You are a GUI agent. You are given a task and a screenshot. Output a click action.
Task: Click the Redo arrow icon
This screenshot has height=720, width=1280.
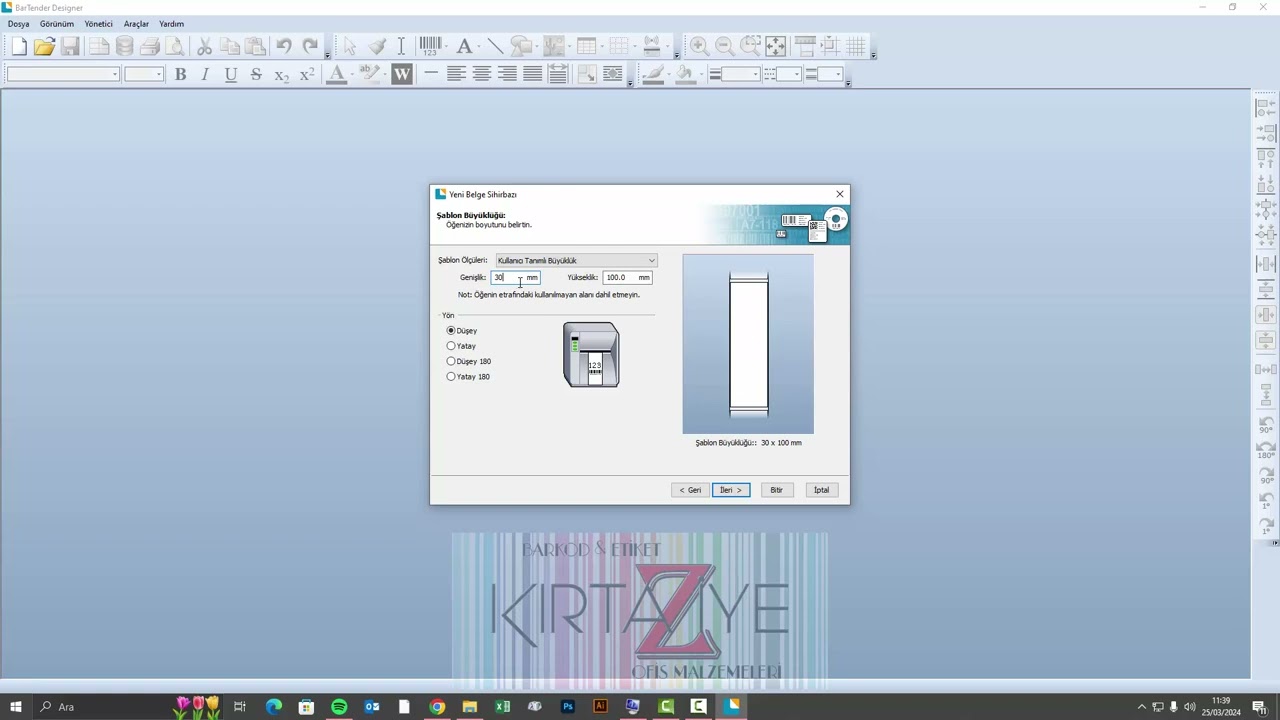310,46
